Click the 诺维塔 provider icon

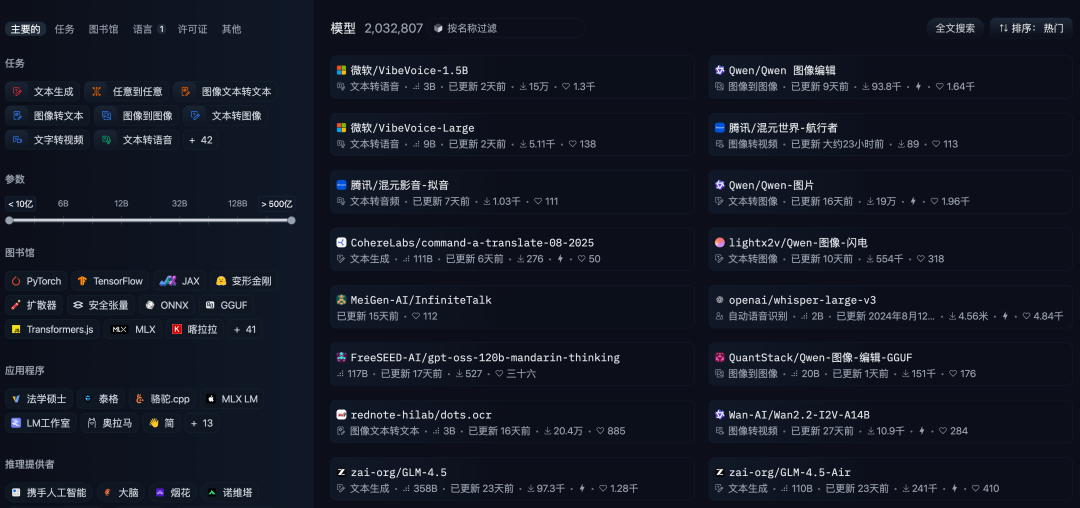(211, 492)
